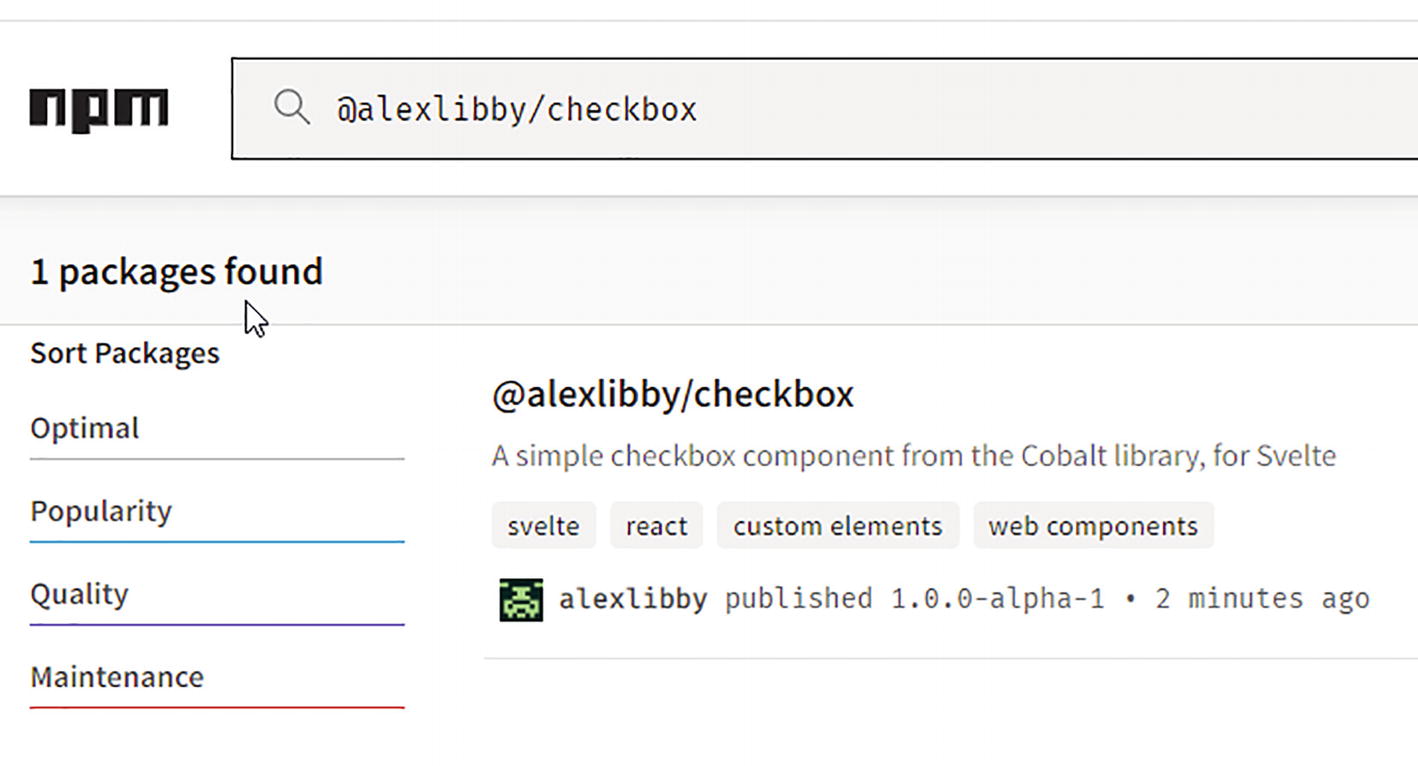Click the npm logo

pyautogui.click(x=98, y=109)
